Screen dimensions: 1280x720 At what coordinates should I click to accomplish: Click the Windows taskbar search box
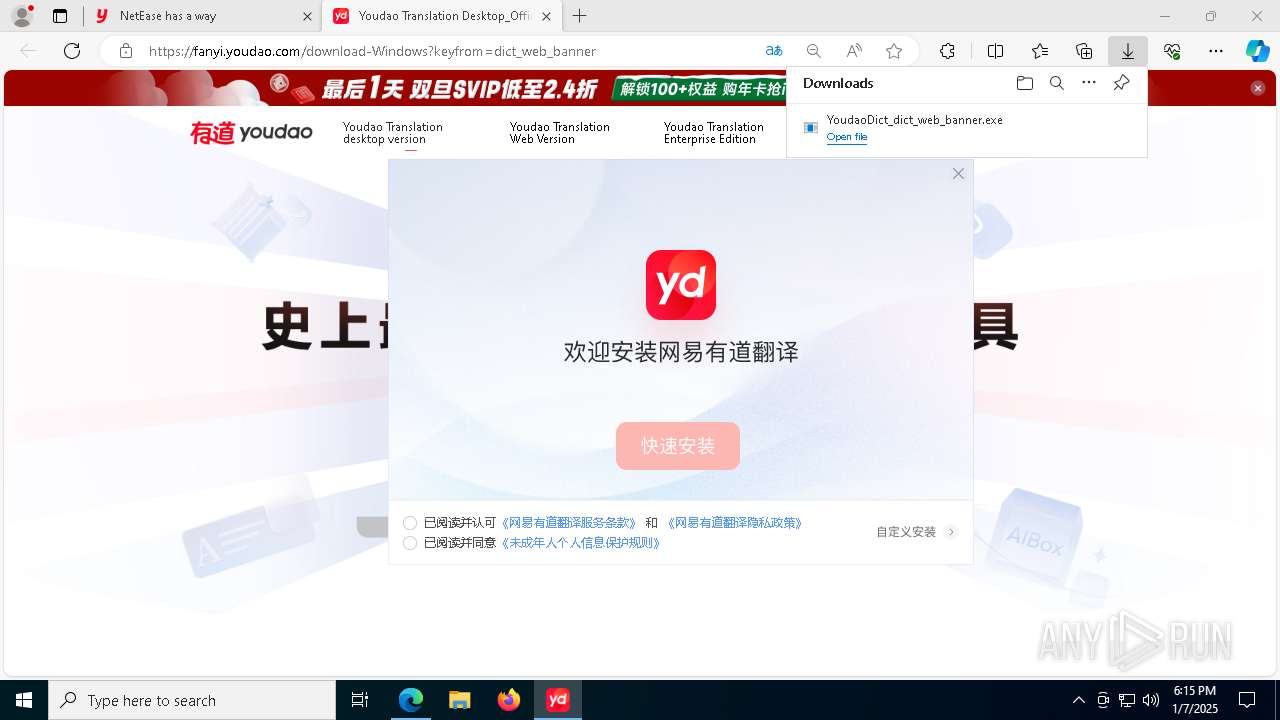pyautogui.click(x=192, y=700)
